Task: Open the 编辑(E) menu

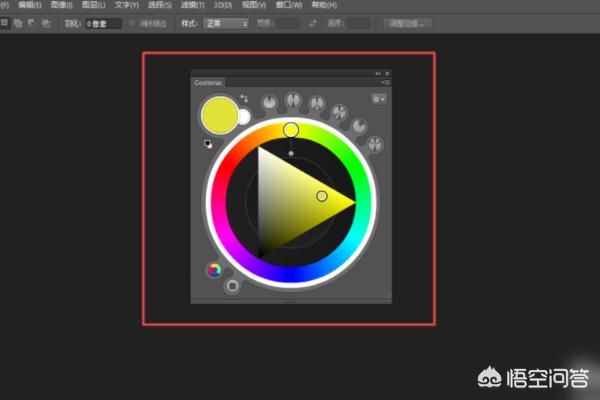Action: tap(30, 5)
